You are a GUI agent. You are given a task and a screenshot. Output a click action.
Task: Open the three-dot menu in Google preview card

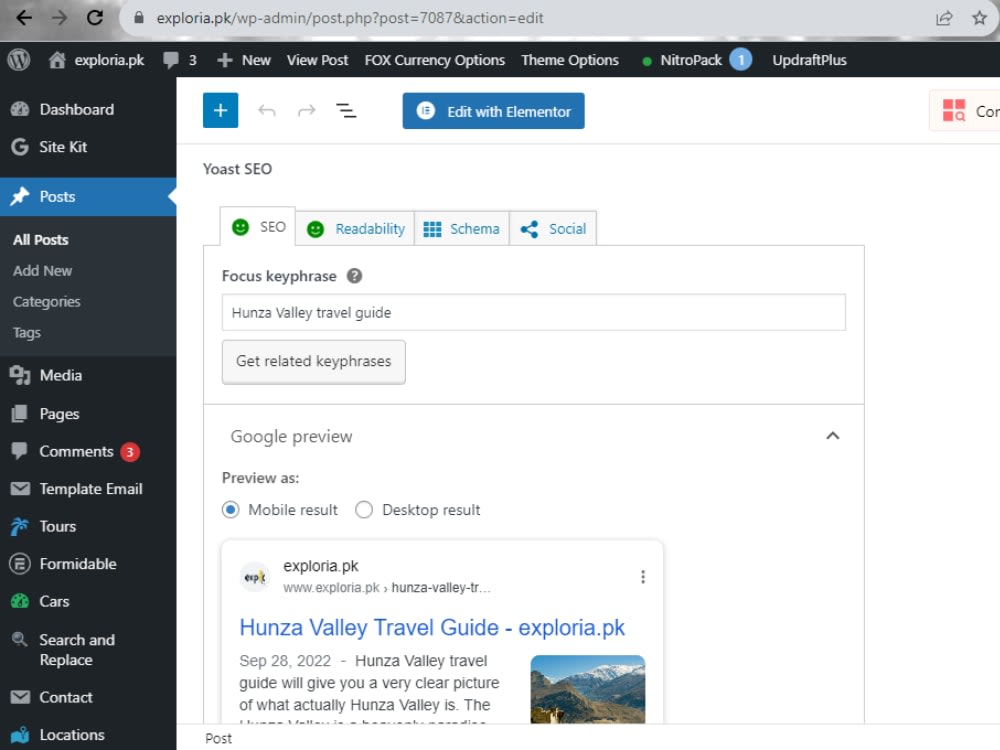coord(643,577)
